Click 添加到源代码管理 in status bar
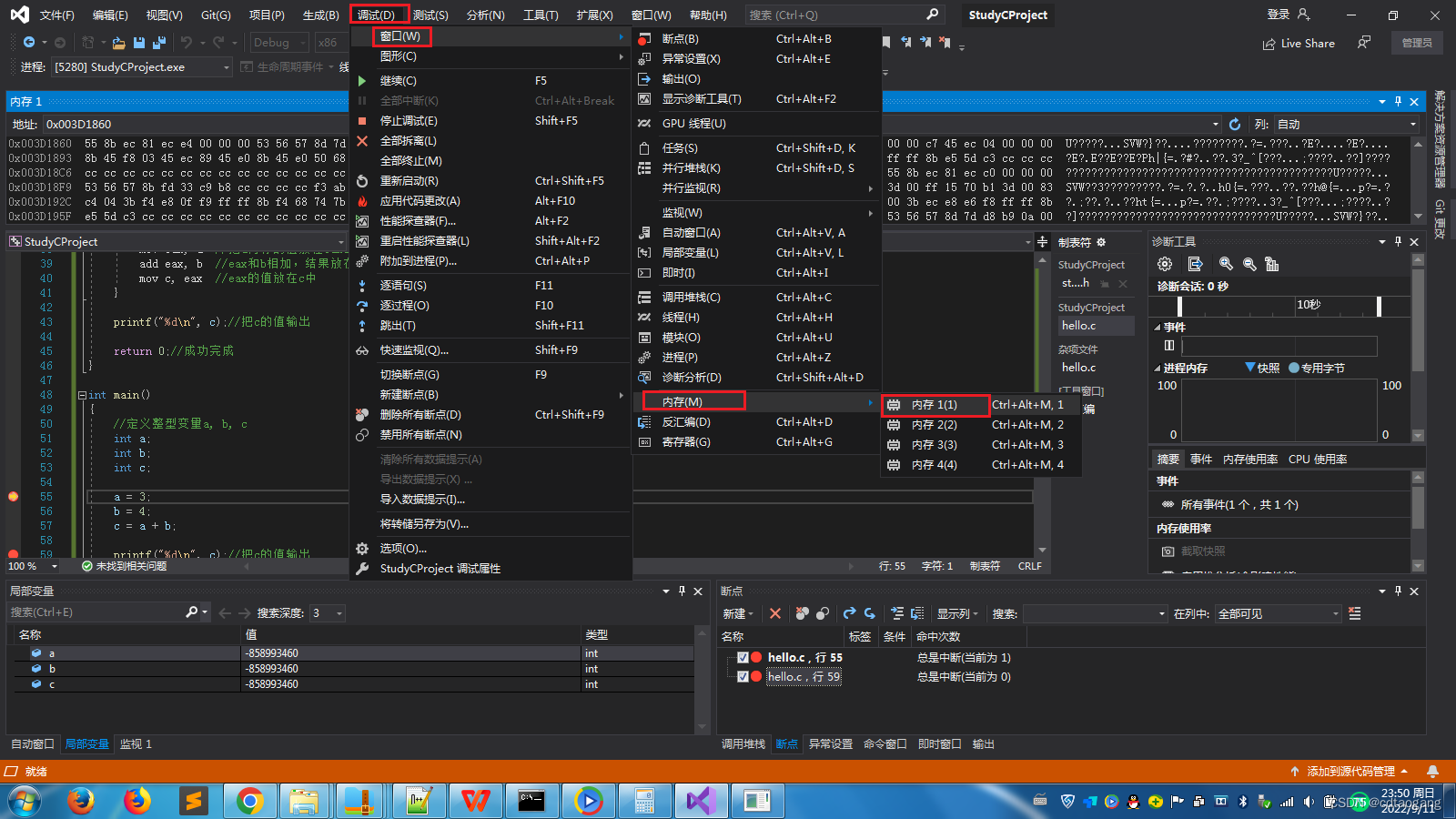 [x=1350, y=771]
